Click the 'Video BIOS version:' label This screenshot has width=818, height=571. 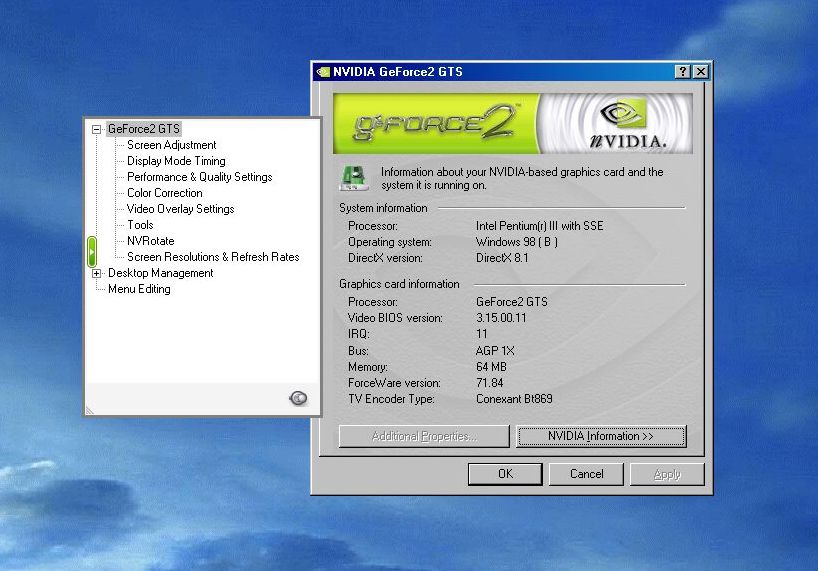click(x=395, y=318)
